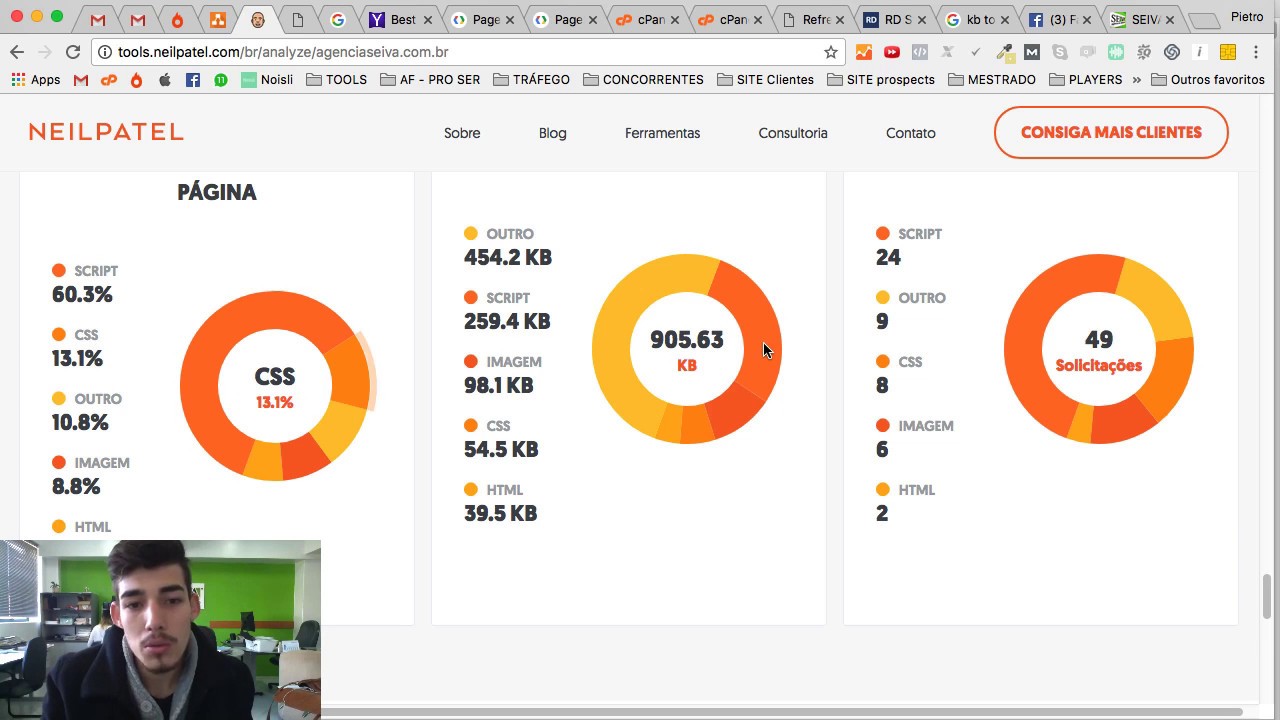The image size is (1280, 720).
Task: Click the 49 Solicitações donut chart
Action: pos(1099,349)
